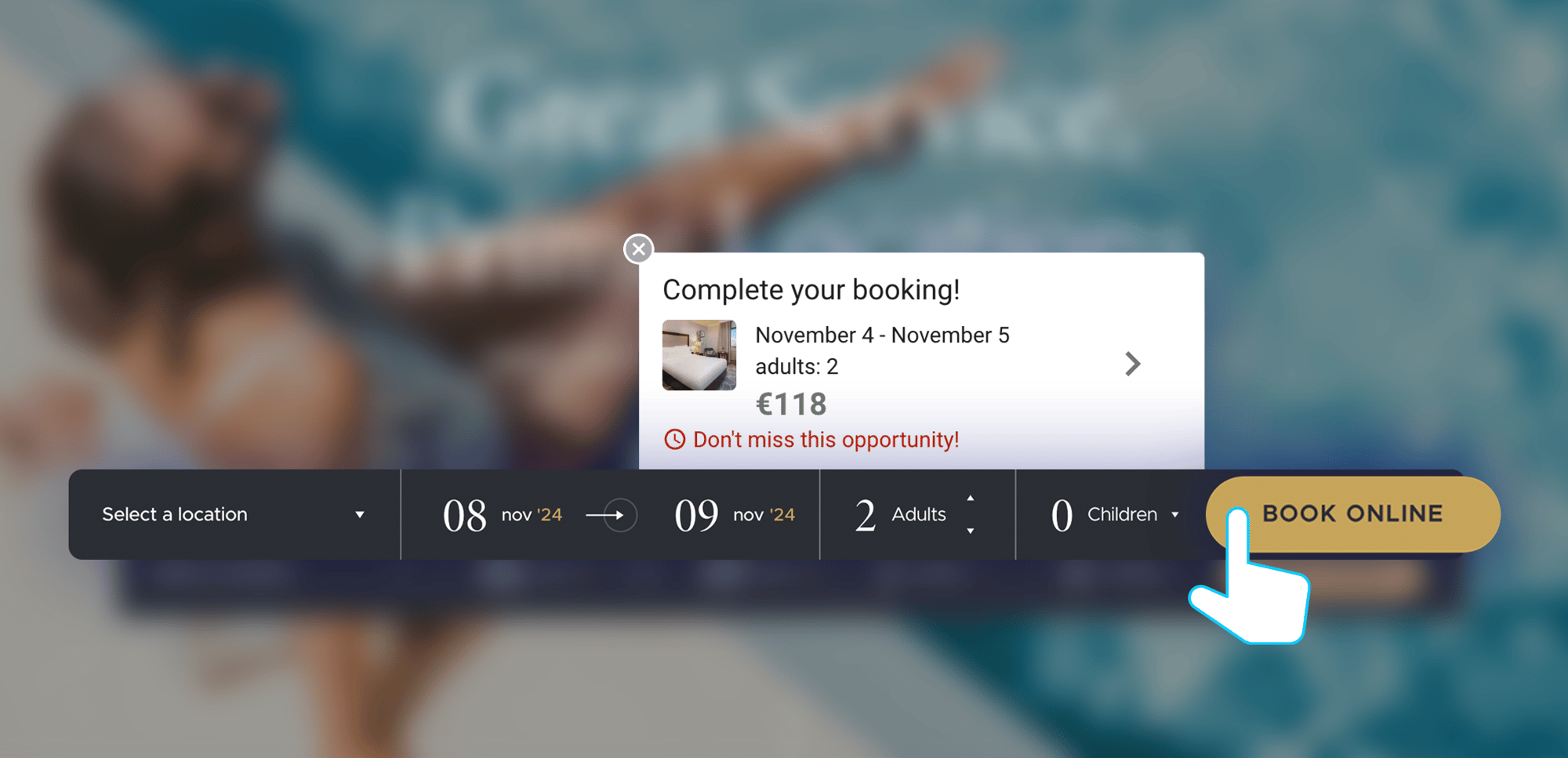Screen dimensions: 1568x758
Task: Click the Don't miss this opportunity link
Action: click(826, 440)
